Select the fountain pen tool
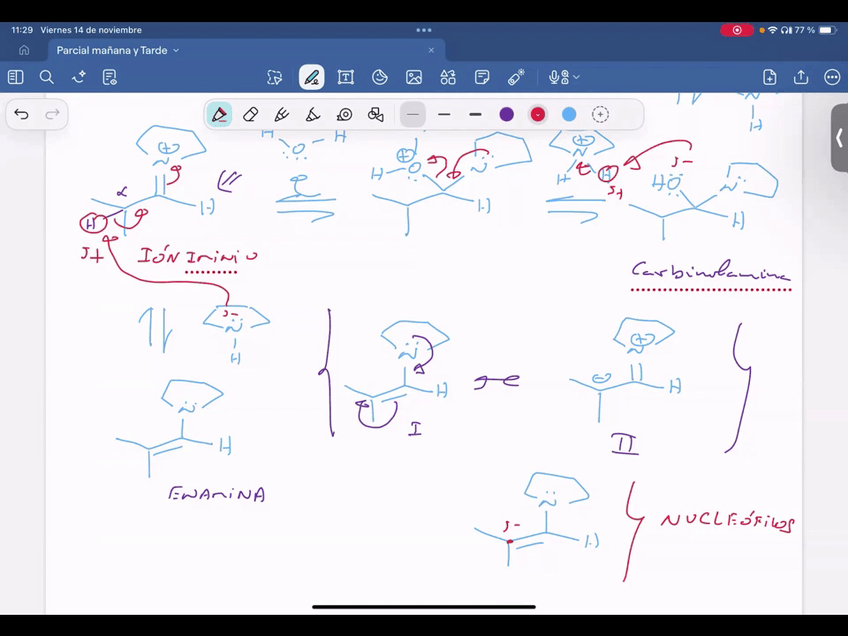Screen dimensions: 848x636 [x=219, y=115]
